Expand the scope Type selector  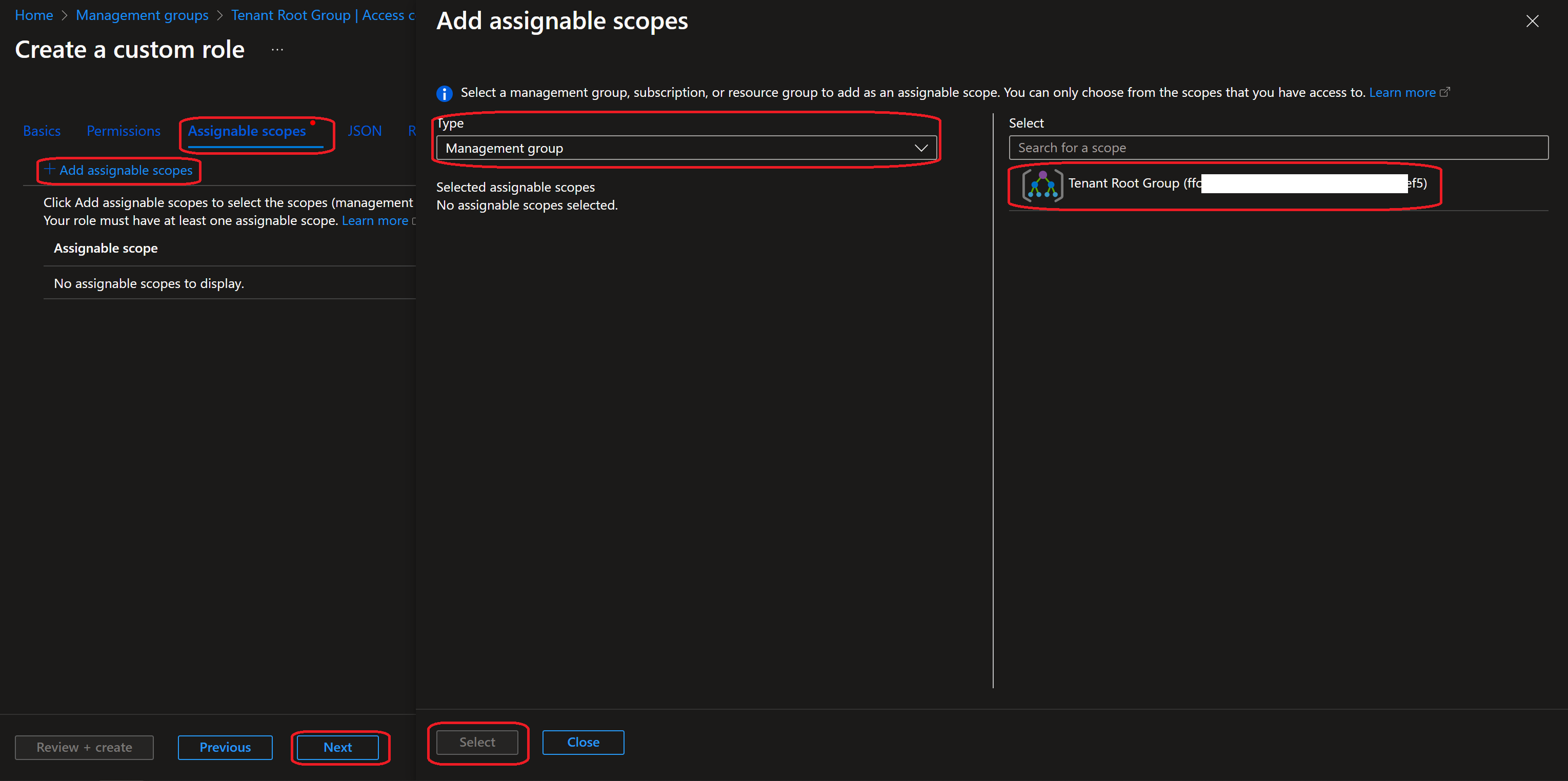[x=921, y=147]
